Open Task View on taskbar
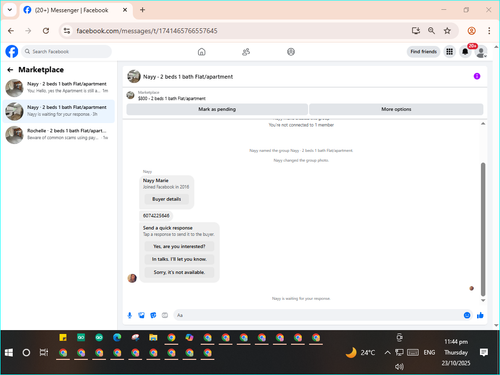 coord(44,353)
